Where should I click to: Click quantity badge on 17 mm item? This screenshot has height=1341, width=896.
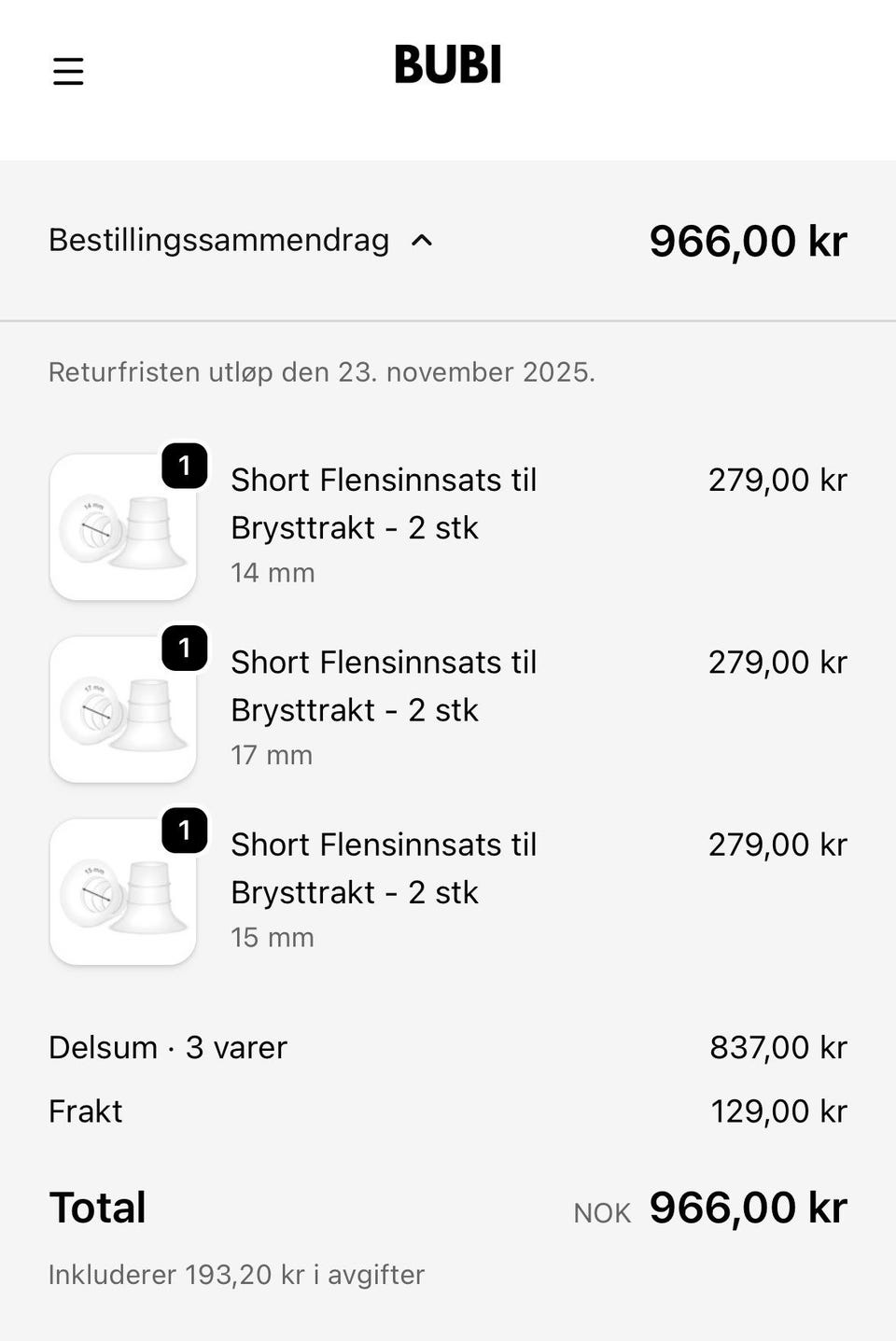[184, 648]
